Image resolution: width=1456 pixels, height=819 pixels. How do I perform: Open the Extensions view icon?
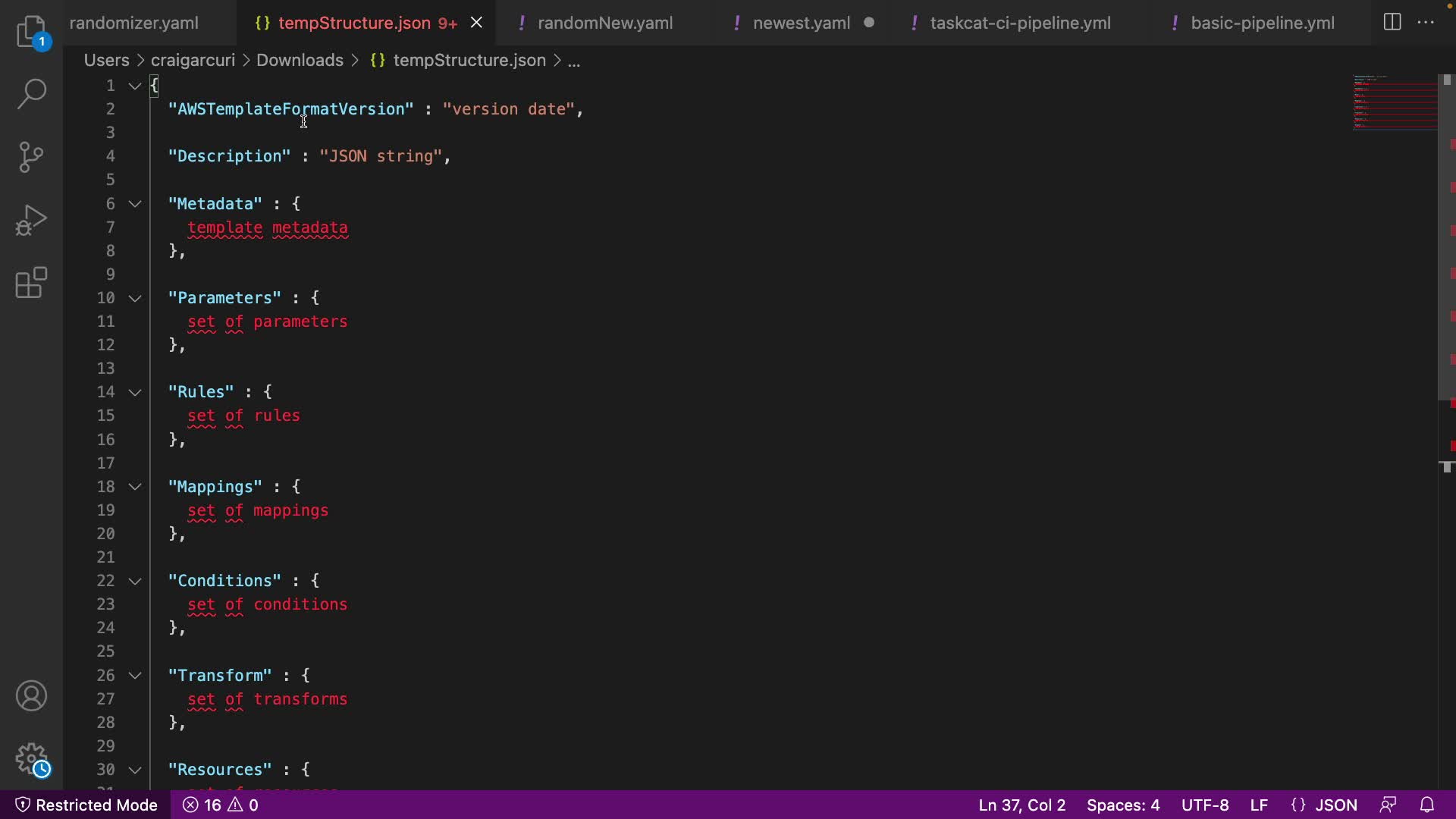[x=32, y=284]
